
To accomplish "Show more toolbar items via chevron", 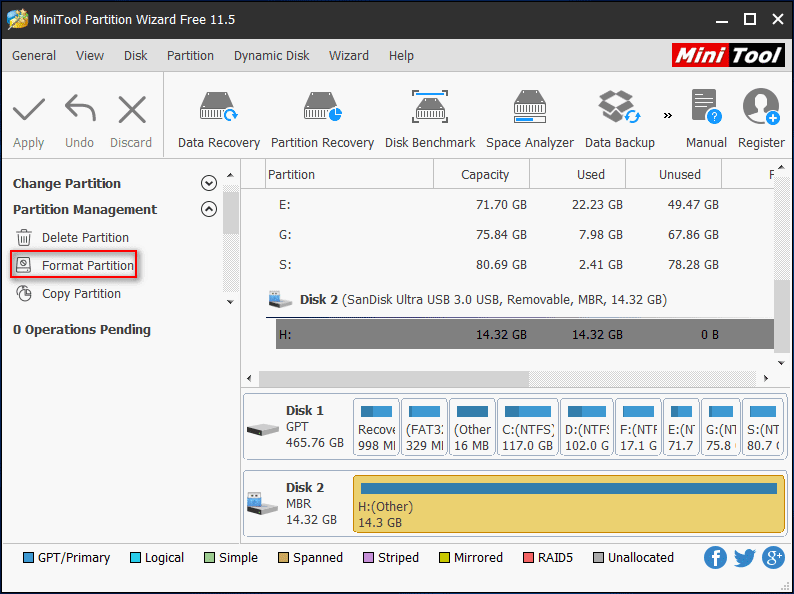I will 668,114.
